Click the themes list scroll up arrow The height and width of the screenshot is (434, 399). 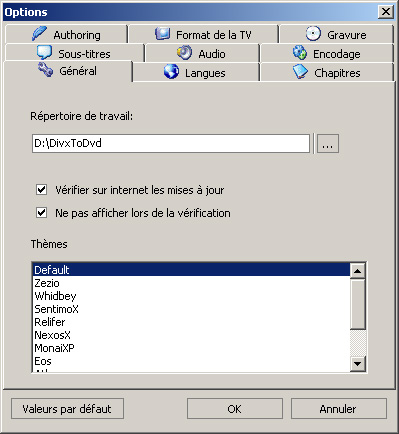point(358,271)
